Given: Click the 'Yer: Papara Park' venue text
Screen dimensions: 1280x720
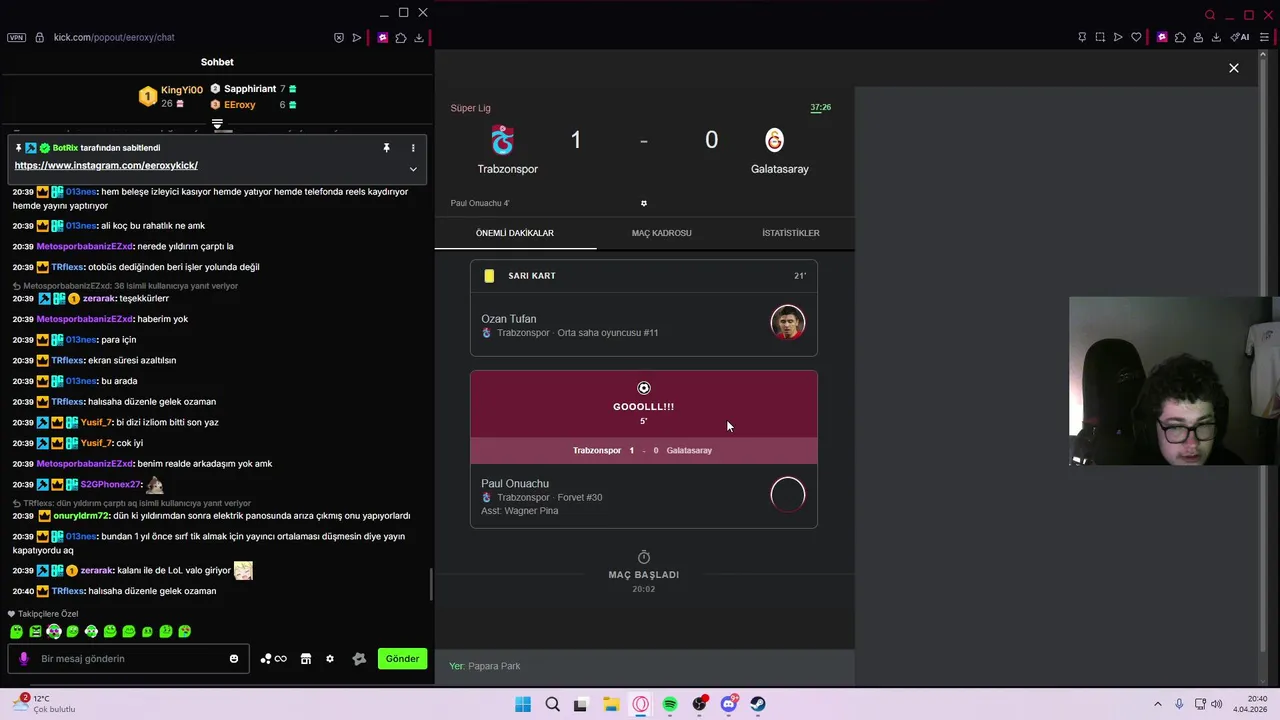Looking at the screenshot, I should (485, 666).
